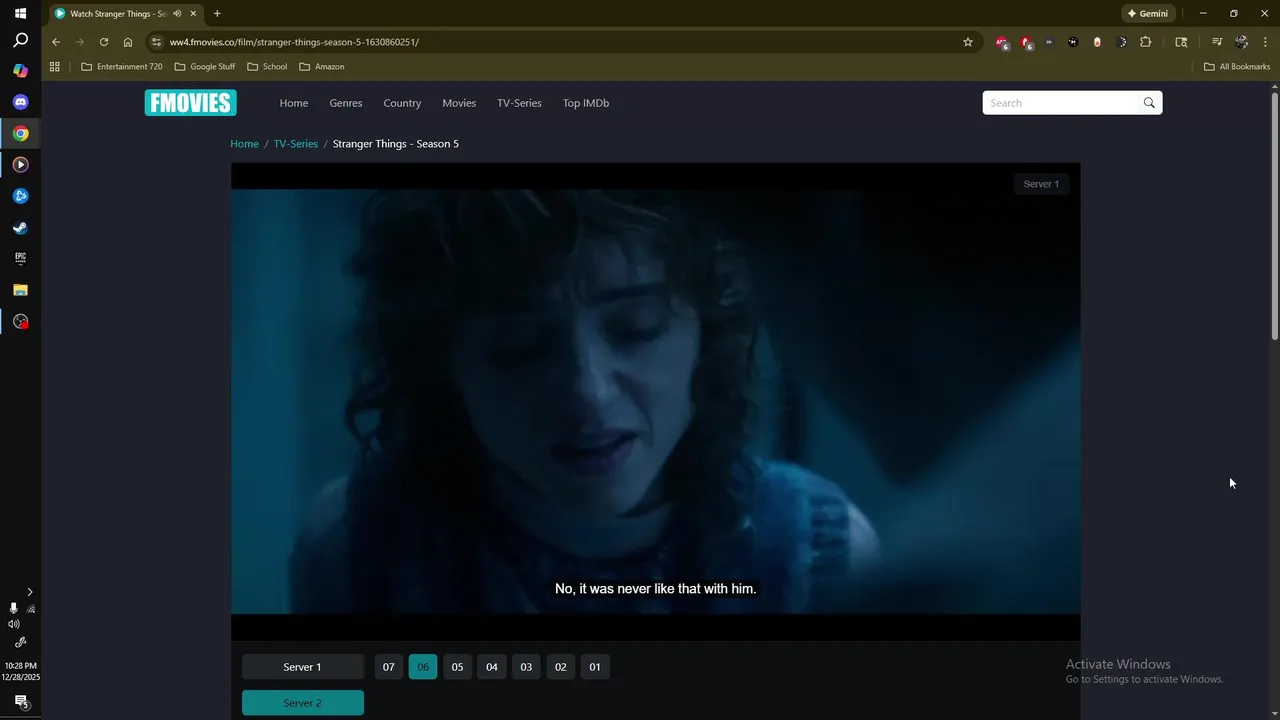1280x720 pixels.
Task: Open the browser home page
Action: [128, 42]
